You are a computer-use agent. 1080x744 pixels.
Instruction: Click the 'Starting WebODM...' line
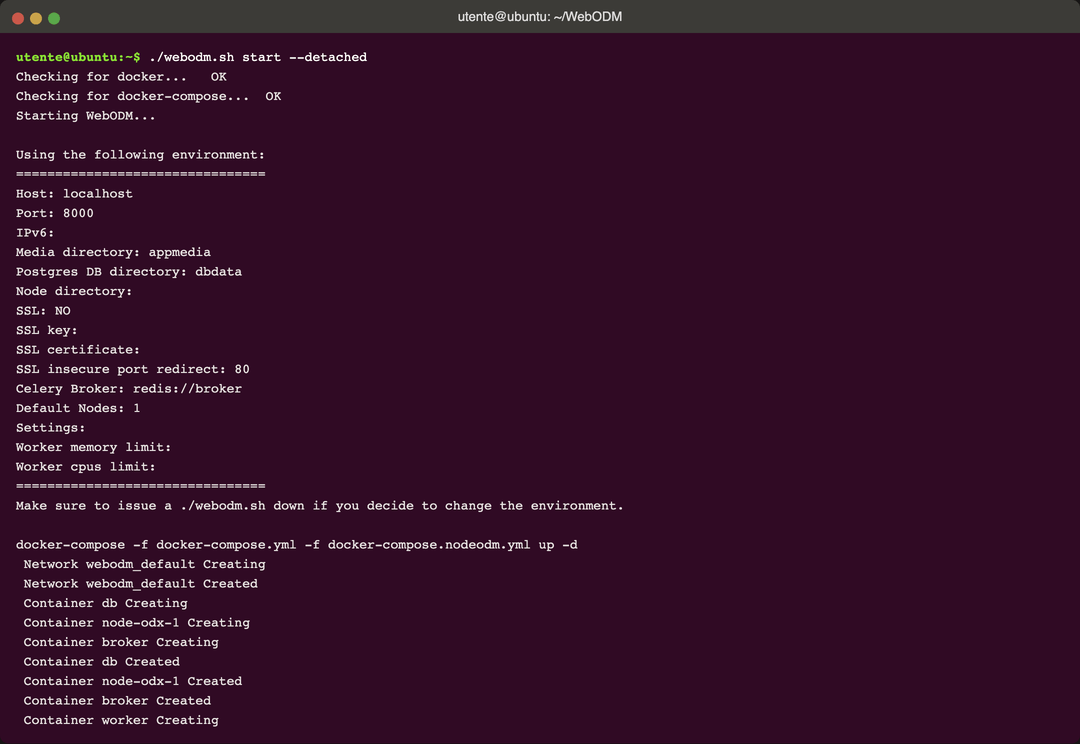85,116
